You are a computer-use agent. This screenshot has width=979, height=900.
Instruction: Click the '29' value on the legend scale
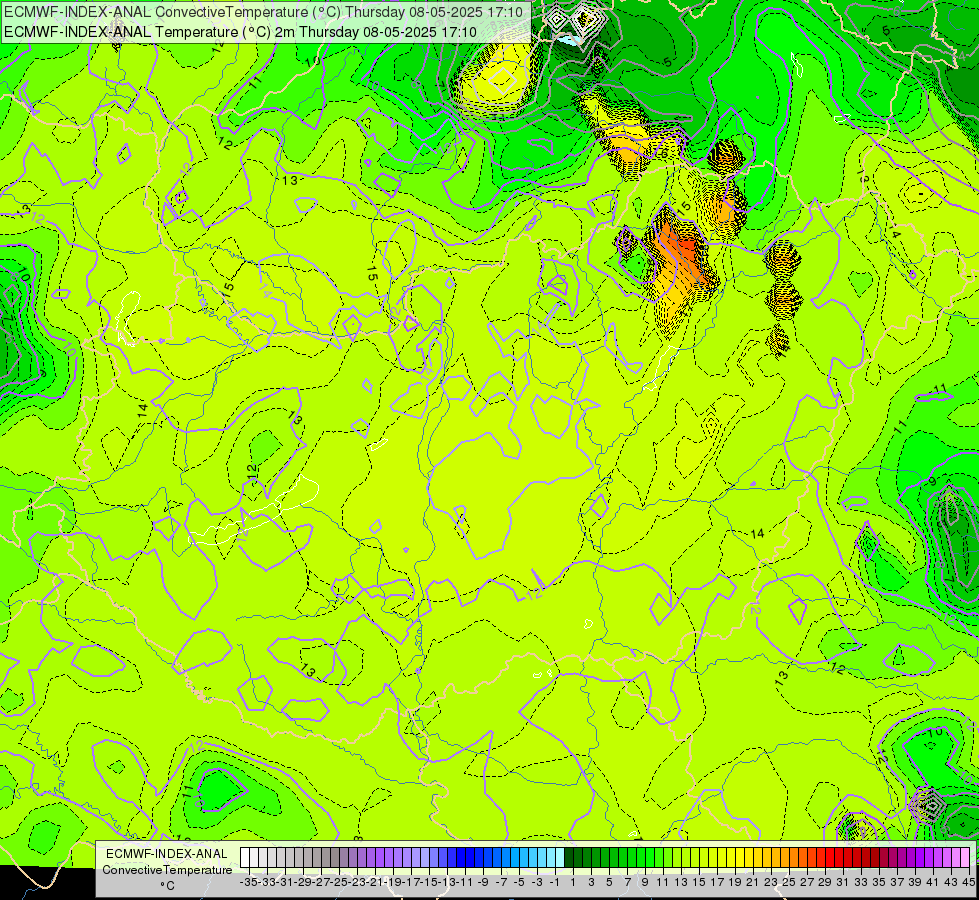pyautogui.click(x=825, y=883)
